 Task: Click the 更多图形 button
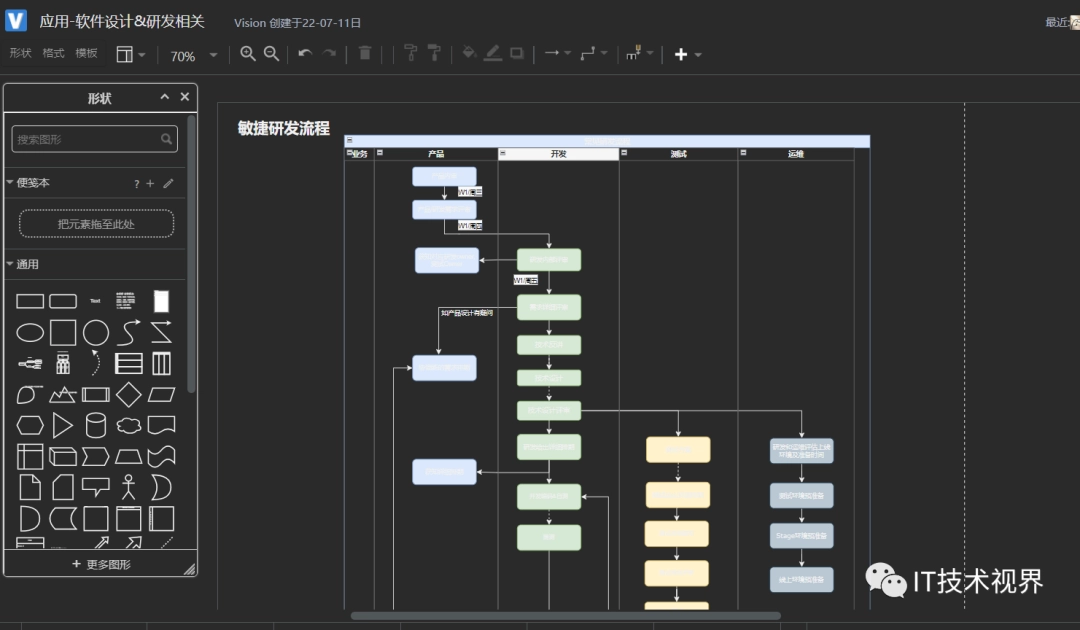(x=101, y=564)
